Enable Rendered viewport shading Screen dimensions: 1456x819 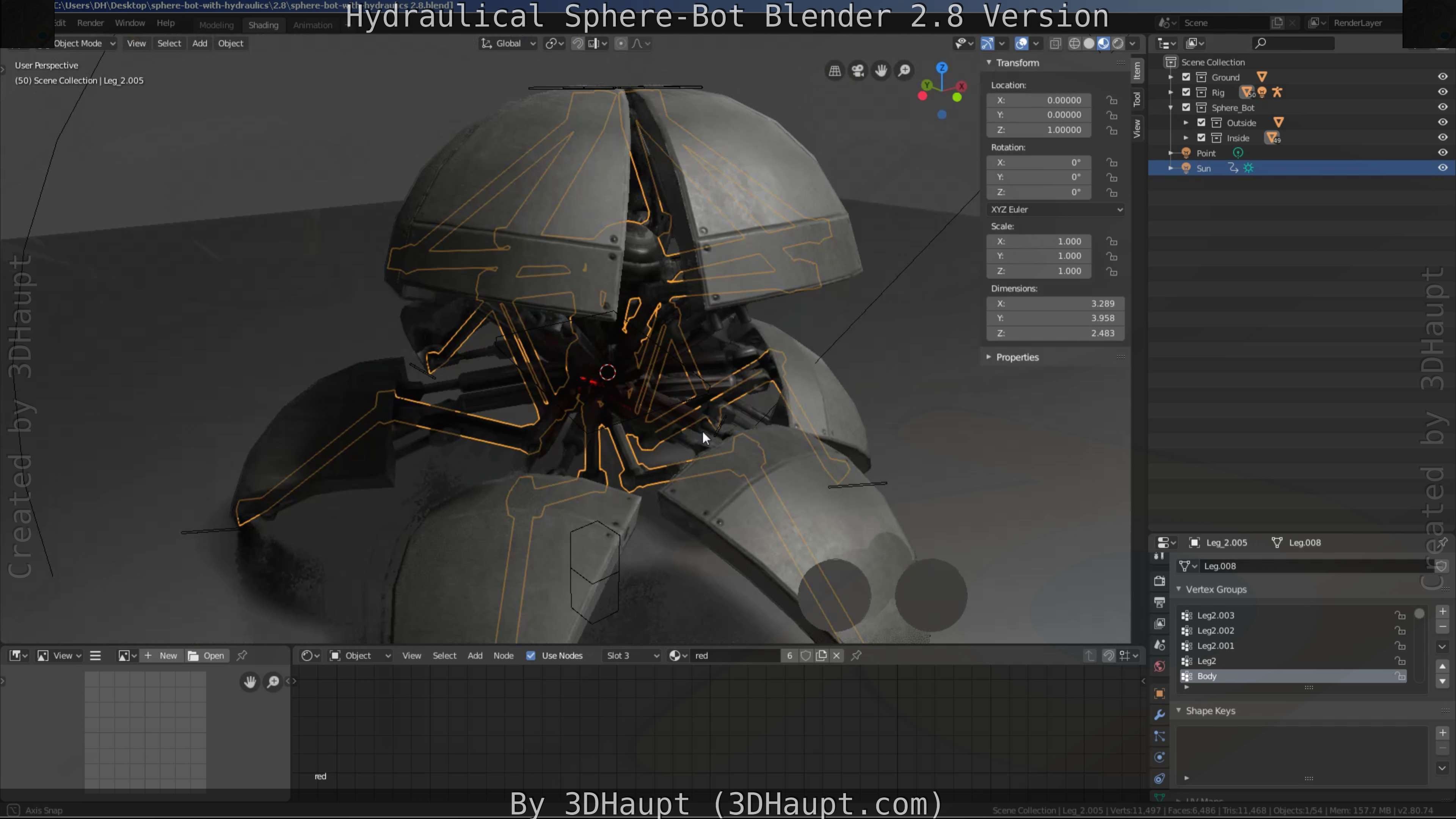click(1119, 43)
